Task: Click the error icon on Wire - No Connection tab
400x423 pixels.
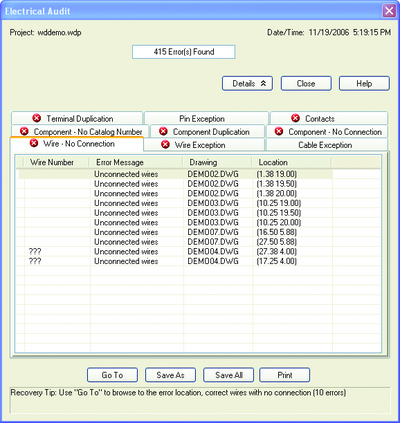Action: 34,143
